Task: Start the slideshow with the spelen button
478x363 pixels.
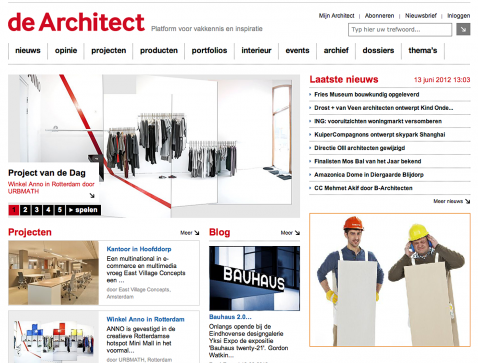Action: coord(83,210)
